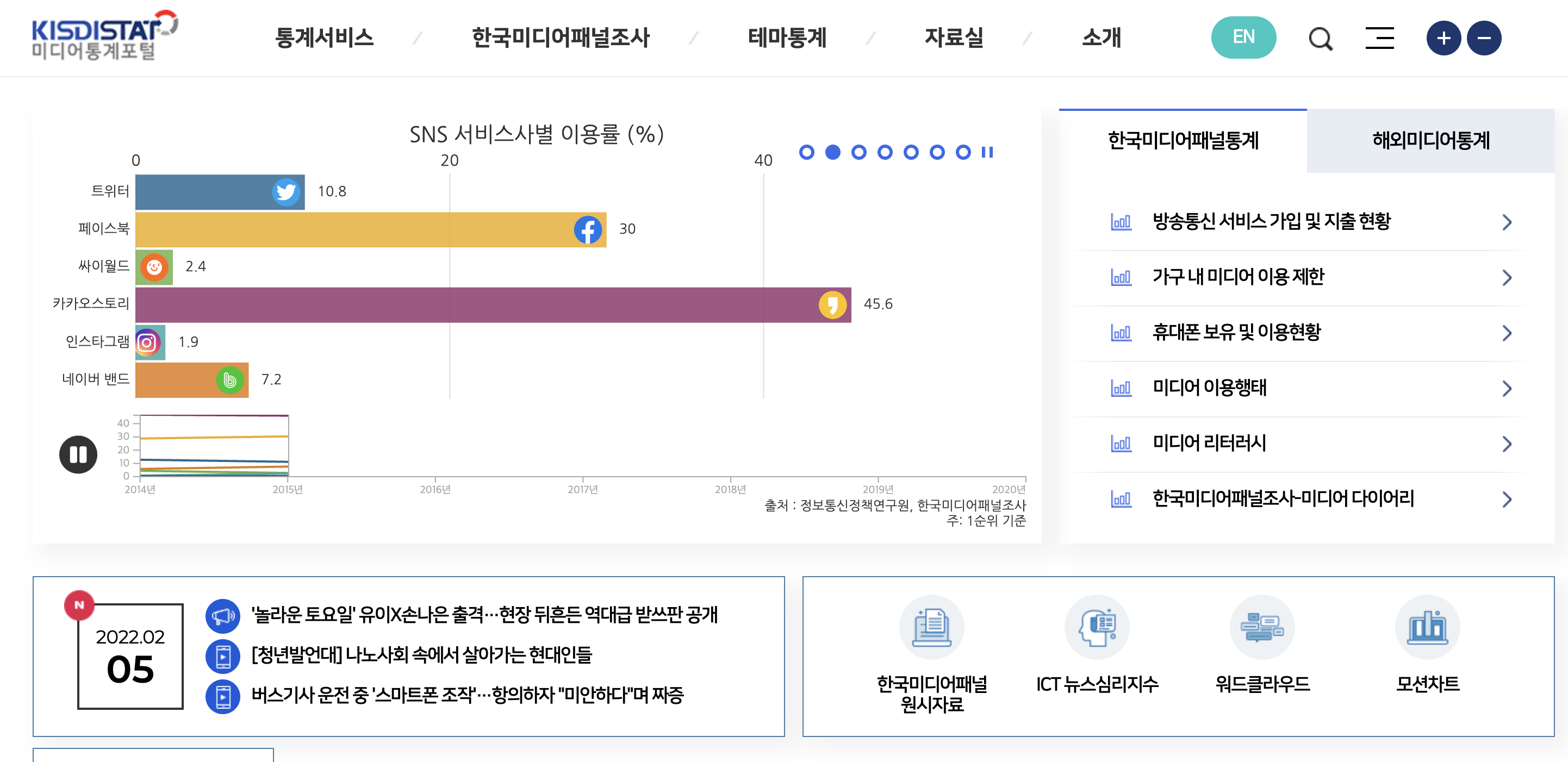Switch language with EN button
Viewport: 1568px width, 762px height.
point(1243,38)
